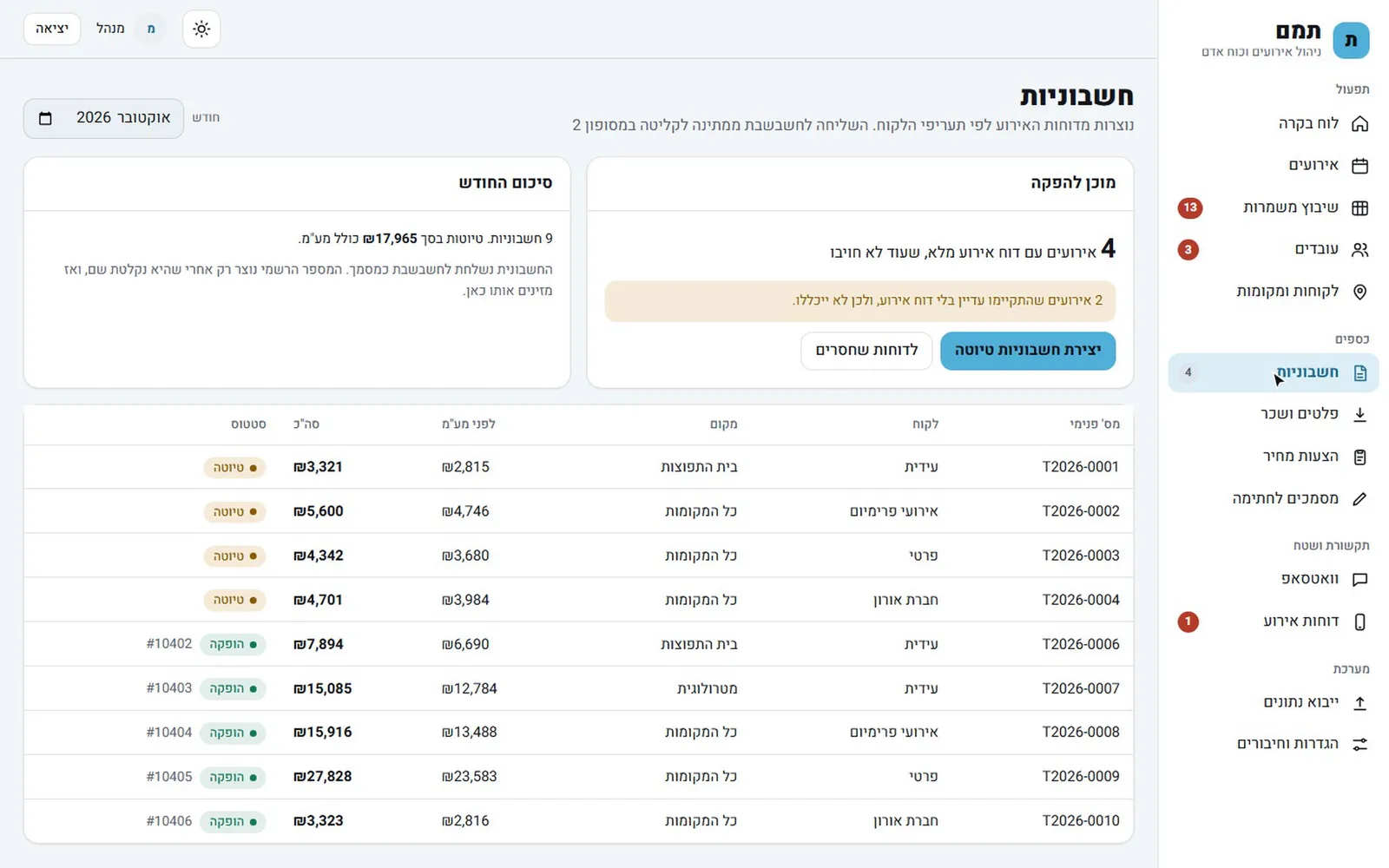Open הגדרות וחיבורים sliders icon
The image size is (1389, 868).
point(1359,744)
